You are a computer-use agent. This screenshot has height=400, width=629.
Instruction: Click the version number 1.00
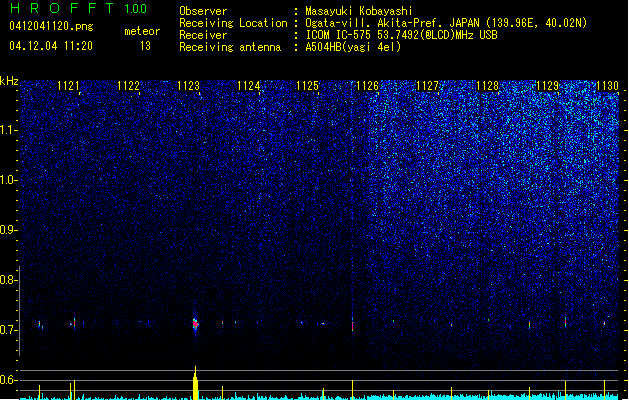[136, 9]
